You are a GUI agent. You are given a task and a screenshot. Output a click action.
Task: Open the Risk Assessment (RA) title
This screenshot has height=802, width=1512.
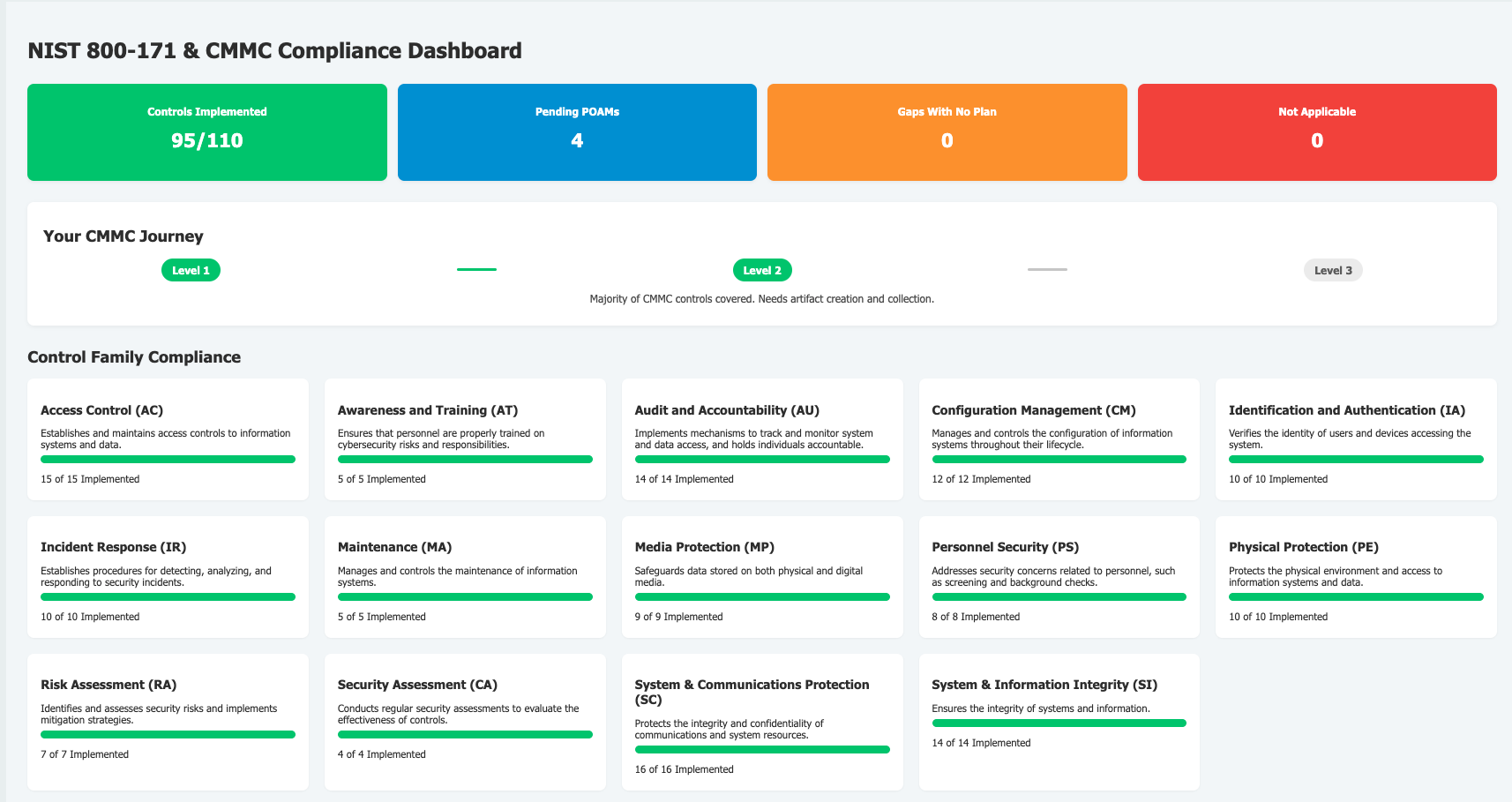point(109,685)
